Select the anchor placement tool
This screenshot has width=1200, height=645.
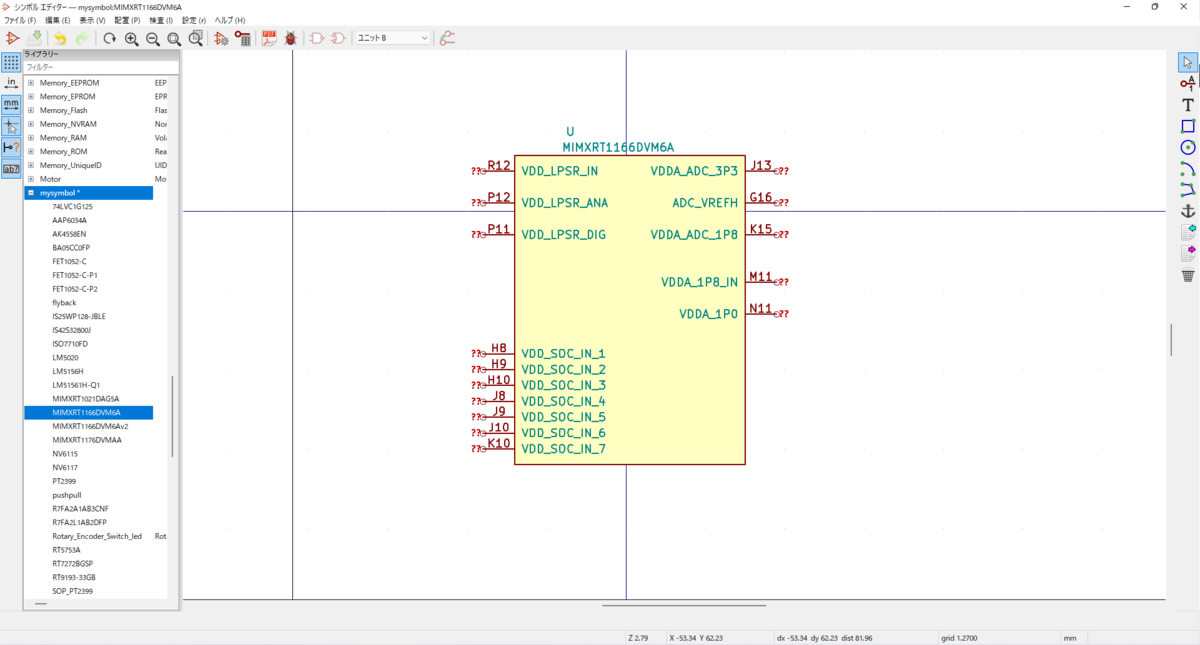(x=1188, y=211)
